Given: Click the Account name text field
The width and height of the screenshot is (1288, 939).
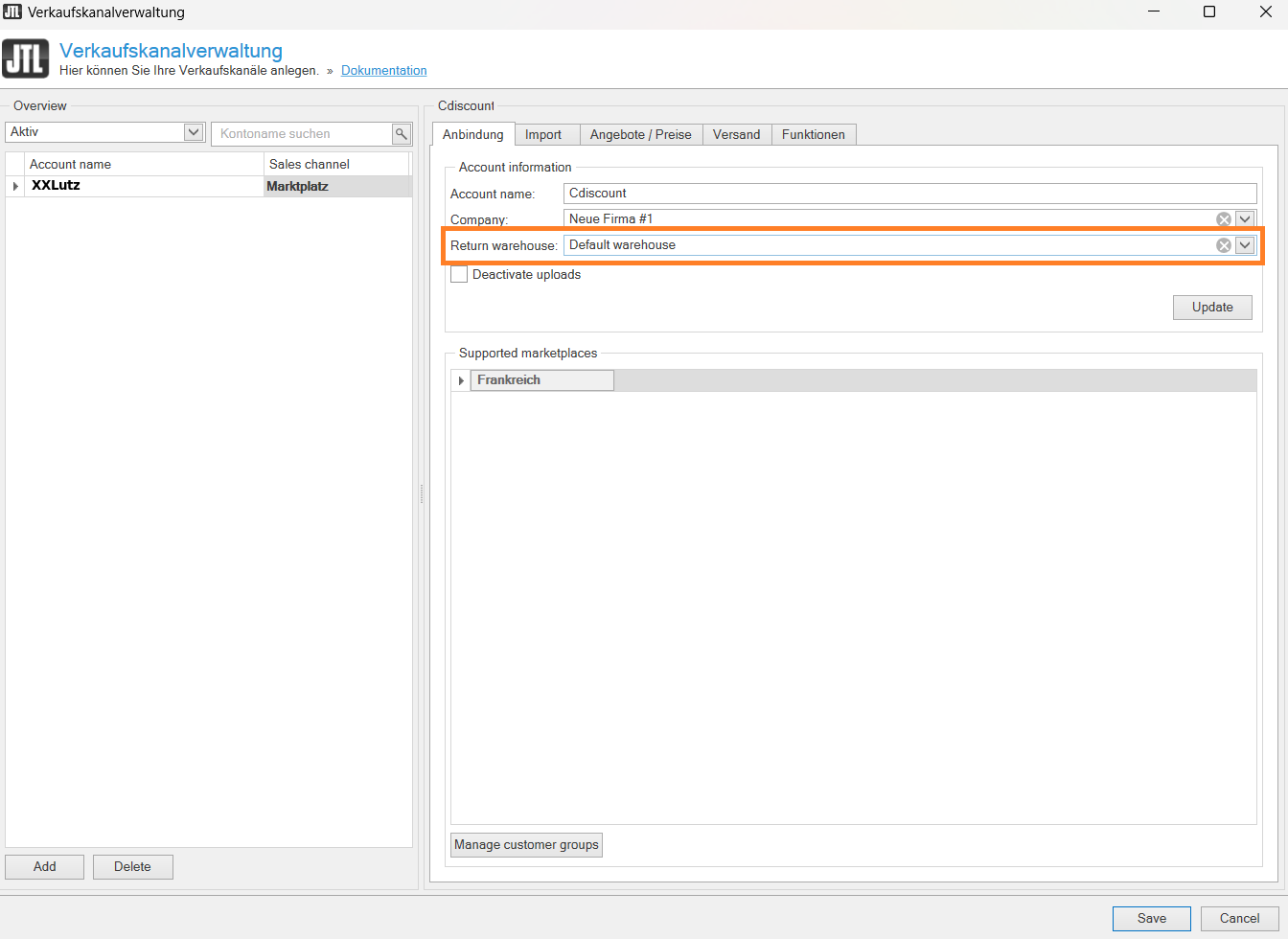Looking at the screenshot, I should point(908,194).
